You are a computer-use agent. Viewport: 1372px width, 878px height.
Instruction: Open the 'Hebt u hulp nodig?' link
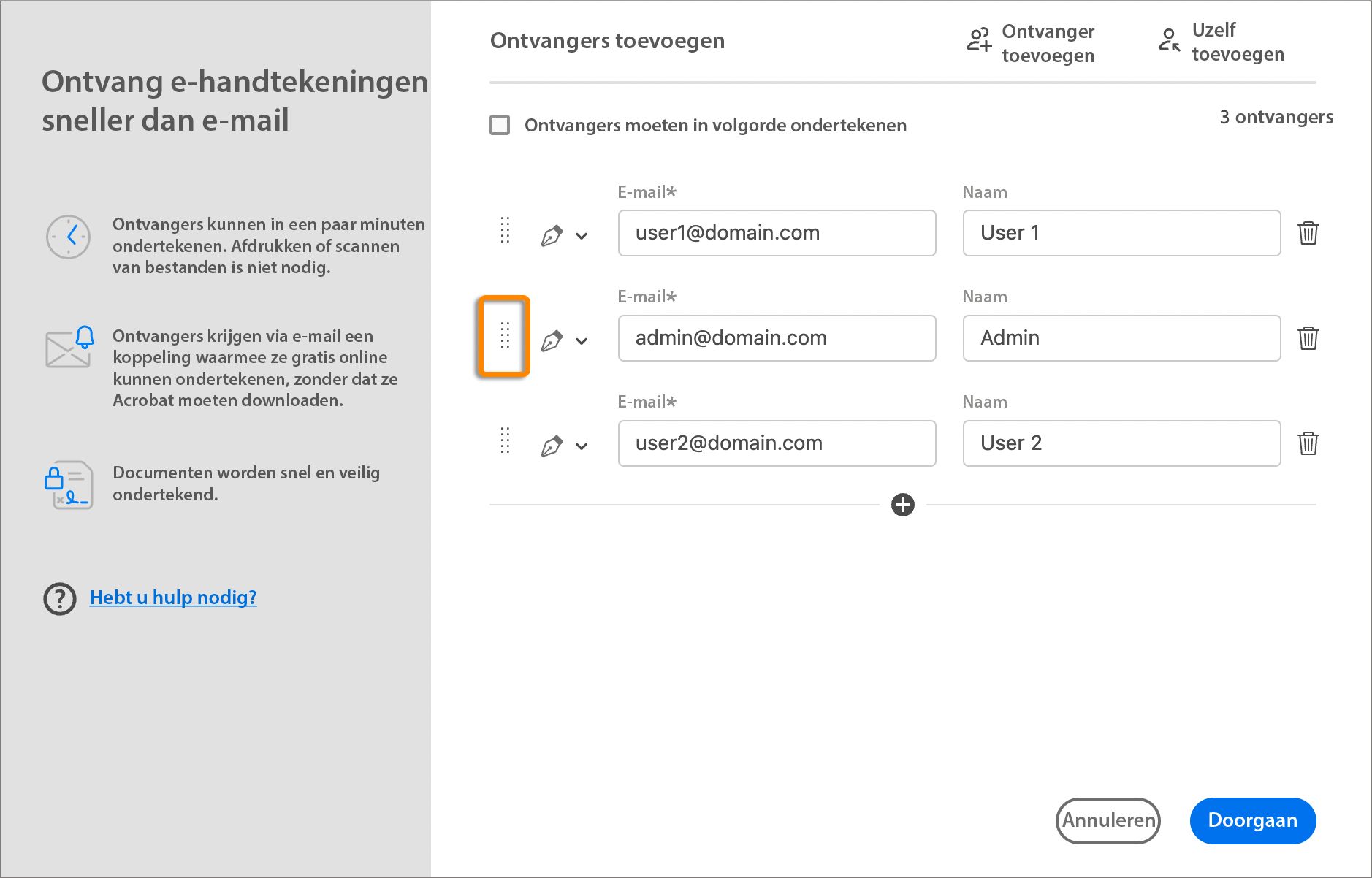172,598
